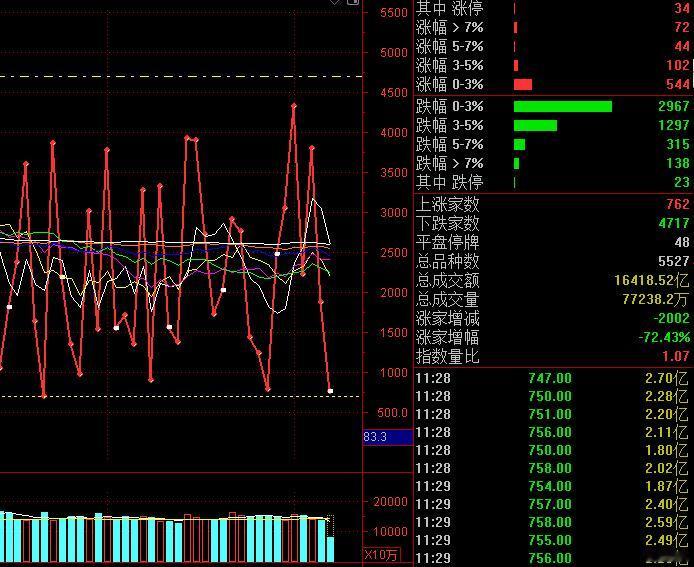Click the 4500 axis label
Viewport: 694px width, 567px height.
pyautogui.click(x=393, y=93)
